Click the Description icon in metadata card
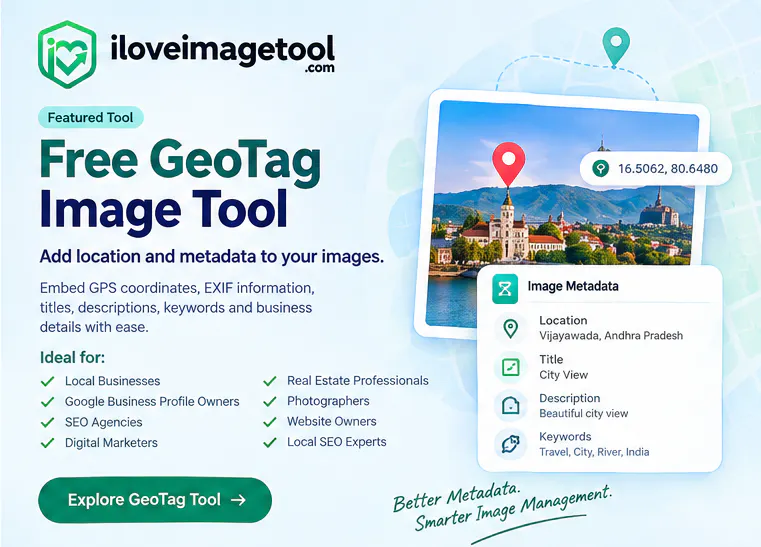 coord(510,405)
